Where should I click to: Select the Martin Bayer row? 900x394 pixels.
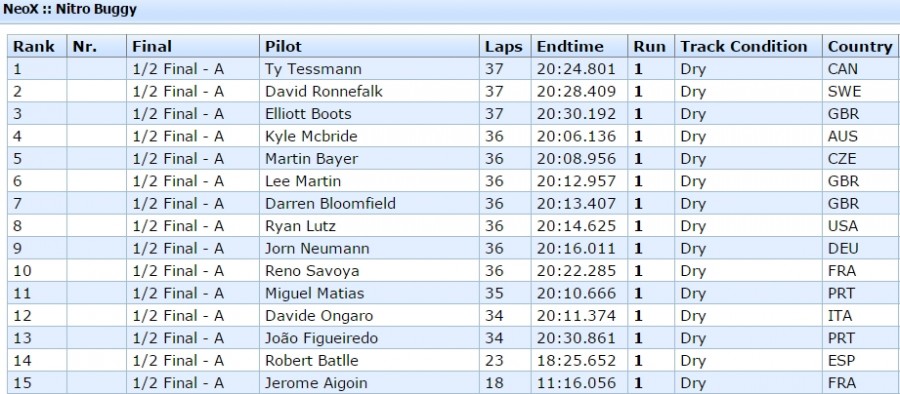pyautogui.click(x=453, y=159)
